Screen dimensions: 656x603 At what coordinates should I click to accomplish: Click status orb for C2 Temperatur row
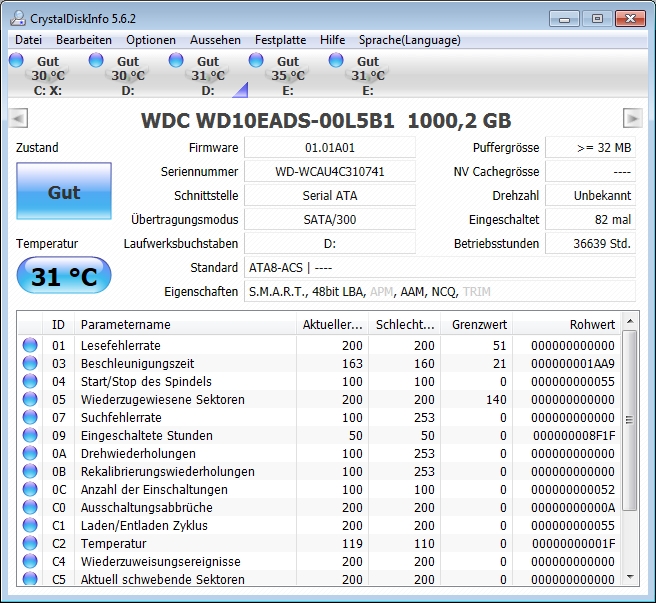click(x=30, y=543)
